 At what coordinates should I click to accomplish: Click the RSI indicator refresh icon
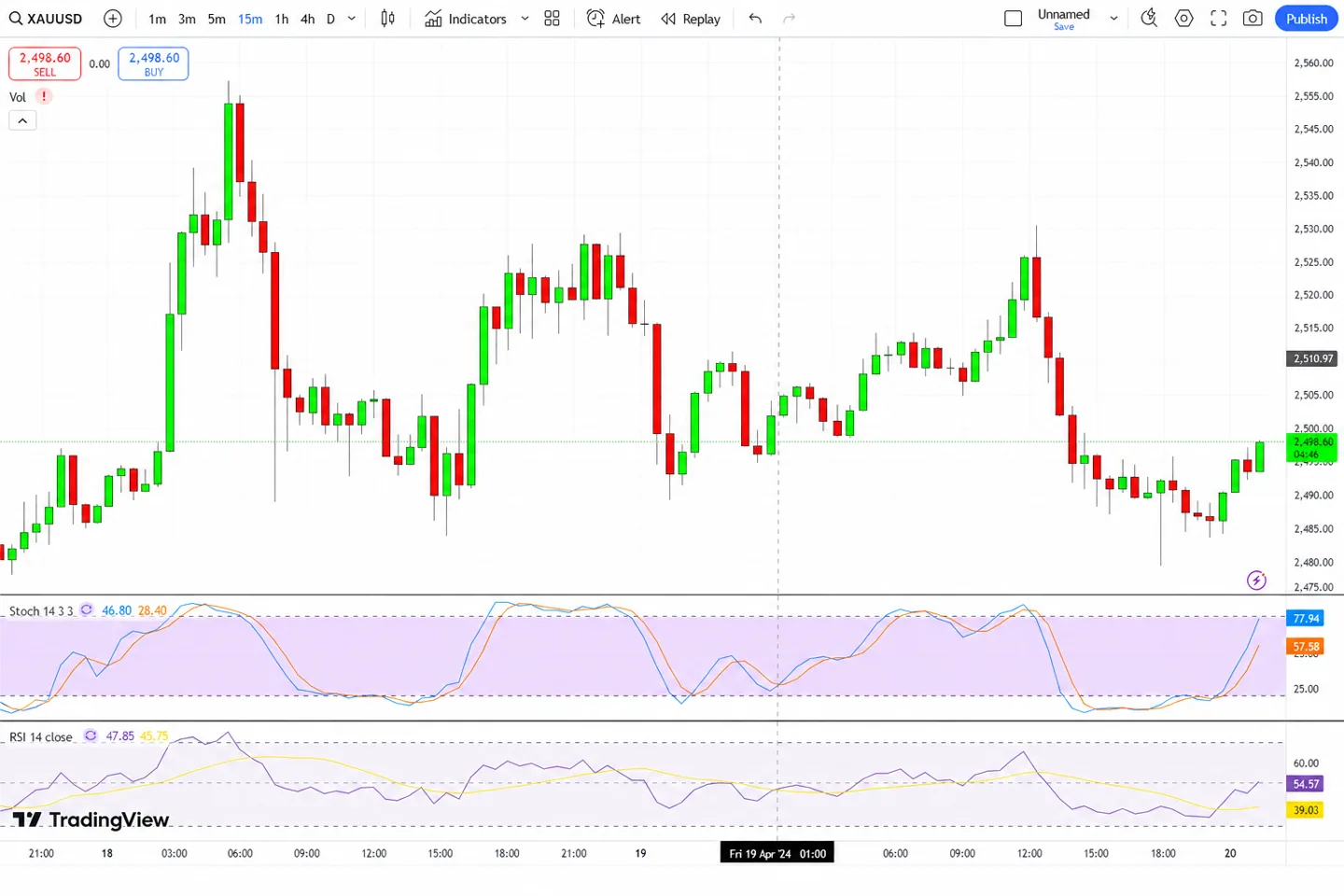tap(91, 735)
